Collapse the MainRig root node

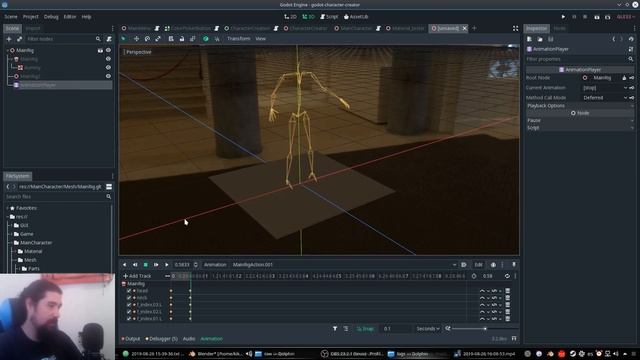click(x=7, y=50)
